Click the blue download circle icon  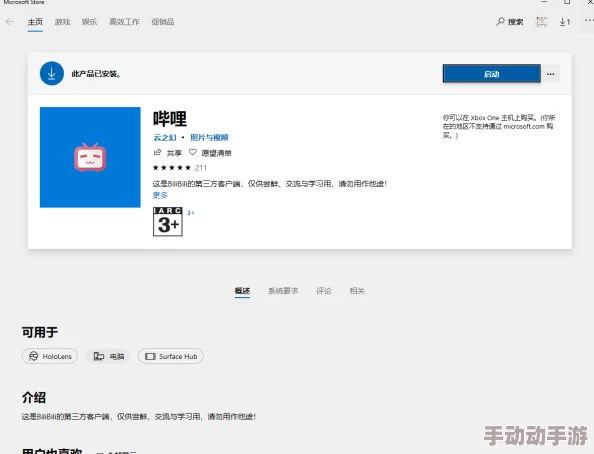click(52, 74)
